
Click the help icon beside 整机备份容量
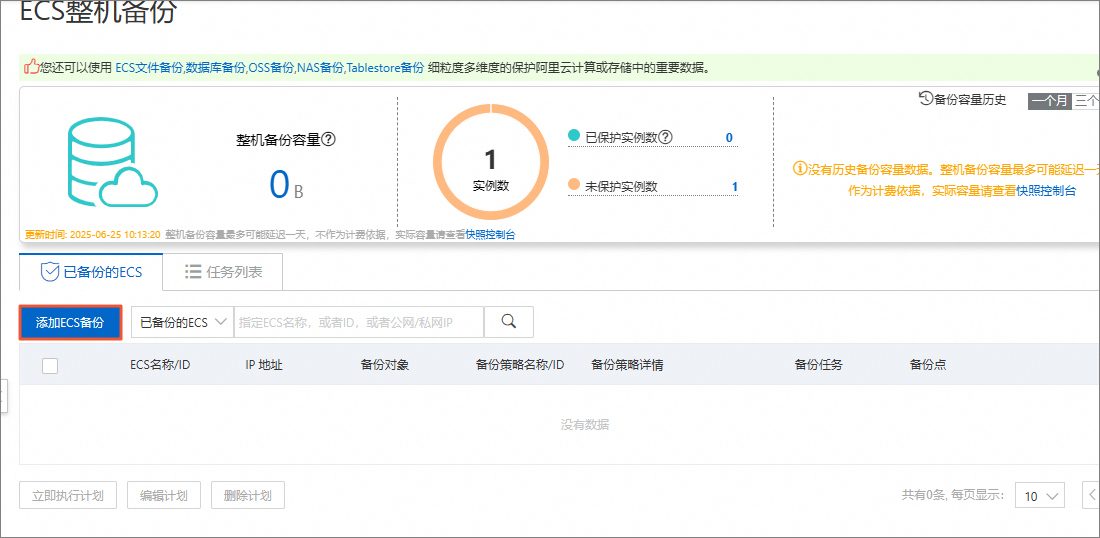(328, 140)
